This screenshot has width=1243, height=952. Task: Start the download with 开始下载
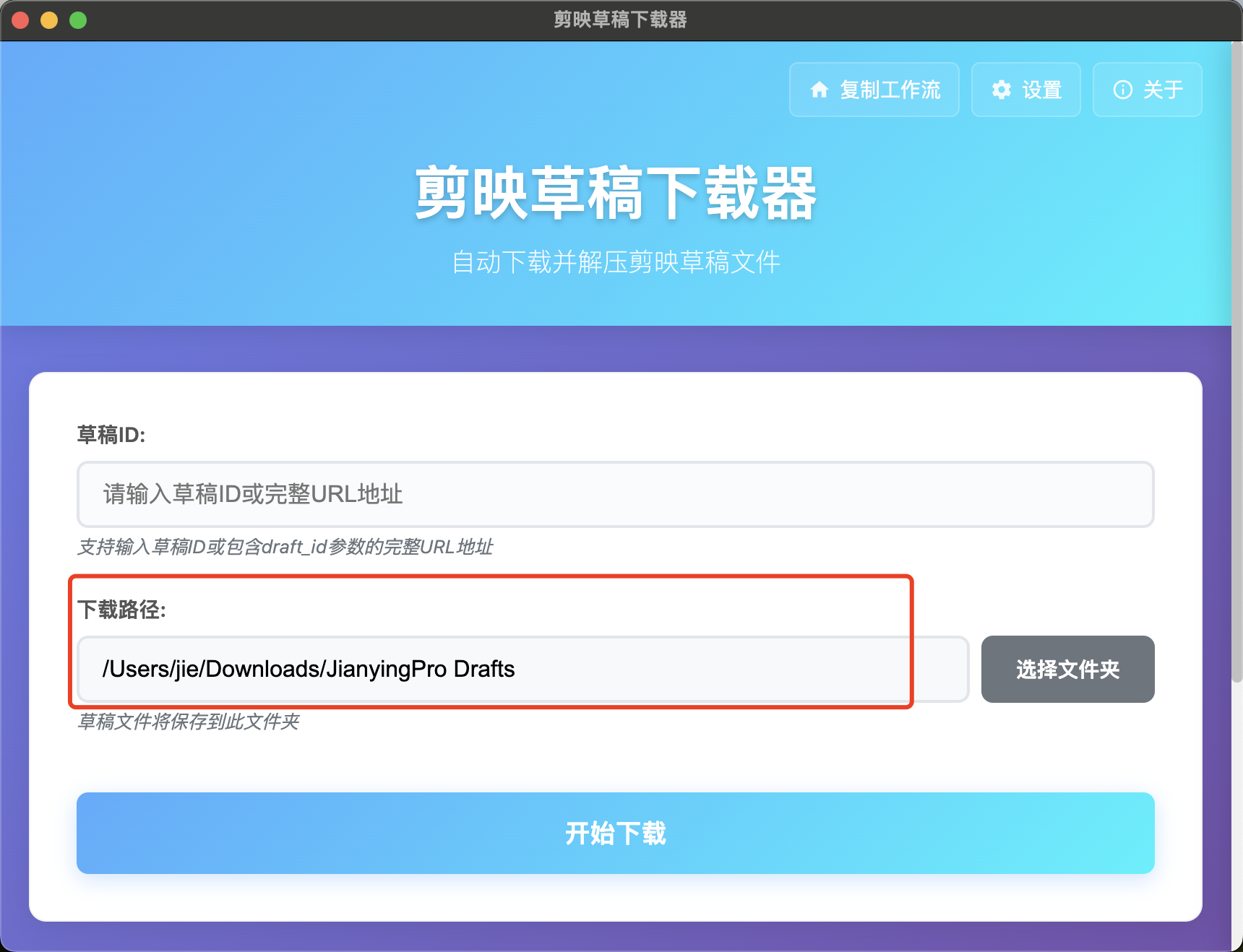tap(615, 833)
